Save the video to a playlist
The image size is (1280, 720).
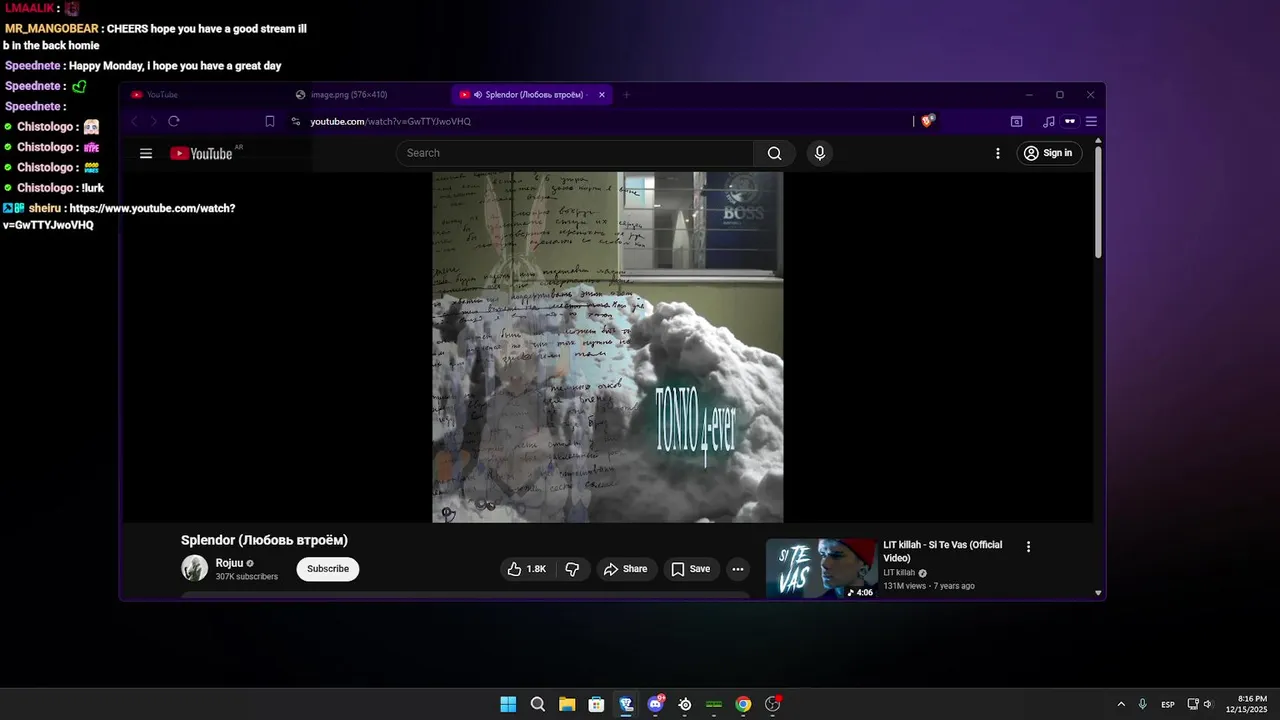click(691, 569)
